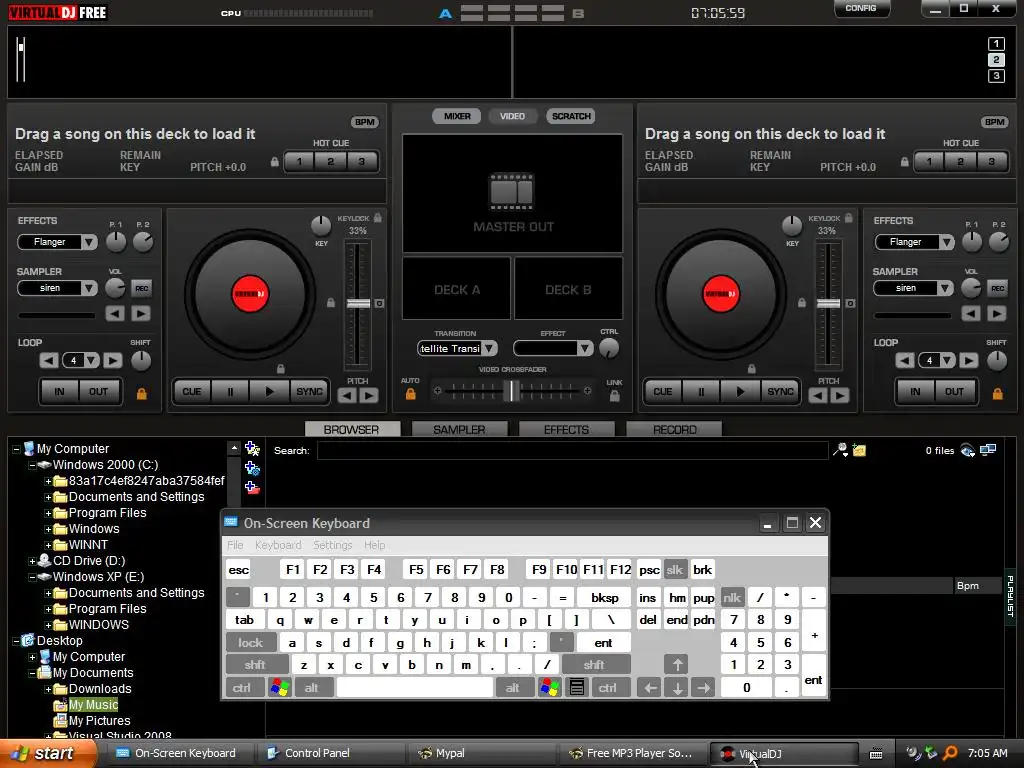Toggle the left deck keylock padlock
The width and height of the screenshot is (1024, 768).
377,217
